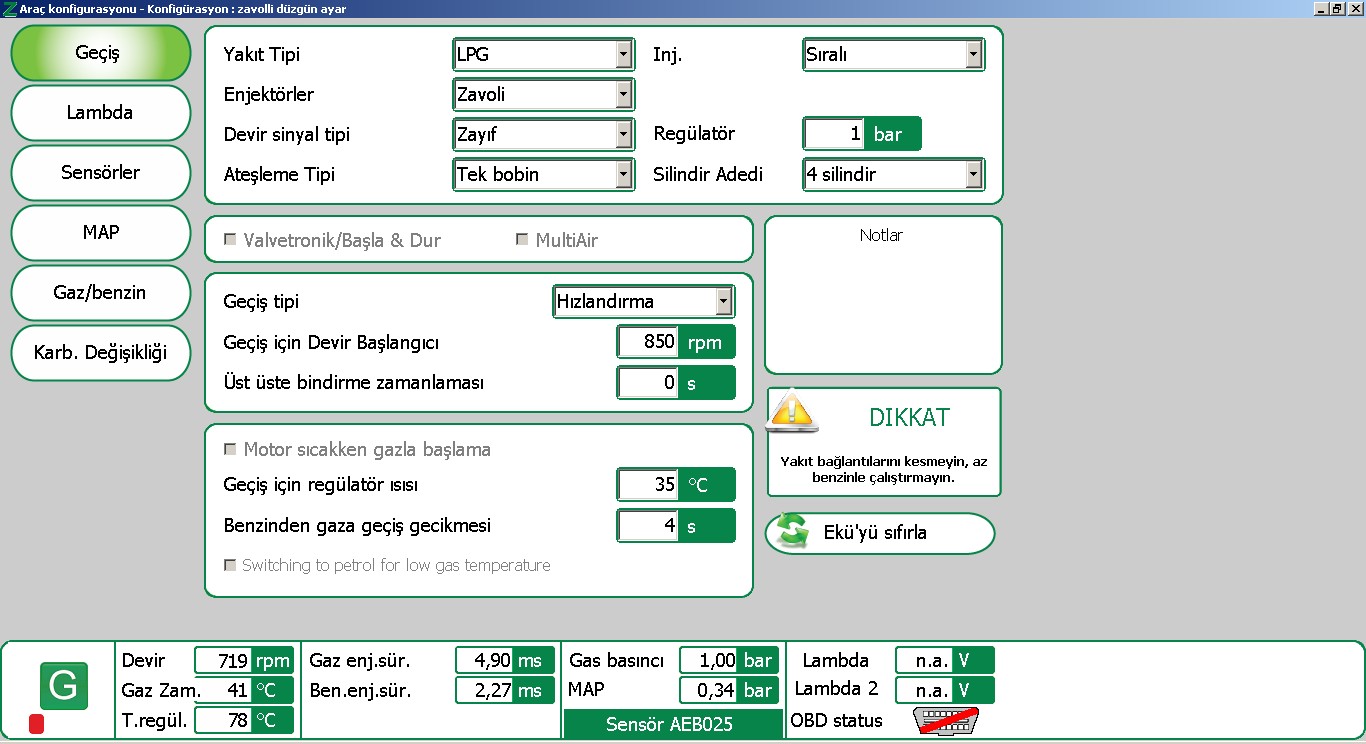Click the red fuel level indicator
The width and height of the screenshot is (1366, 744).
[x=36, y=725]
